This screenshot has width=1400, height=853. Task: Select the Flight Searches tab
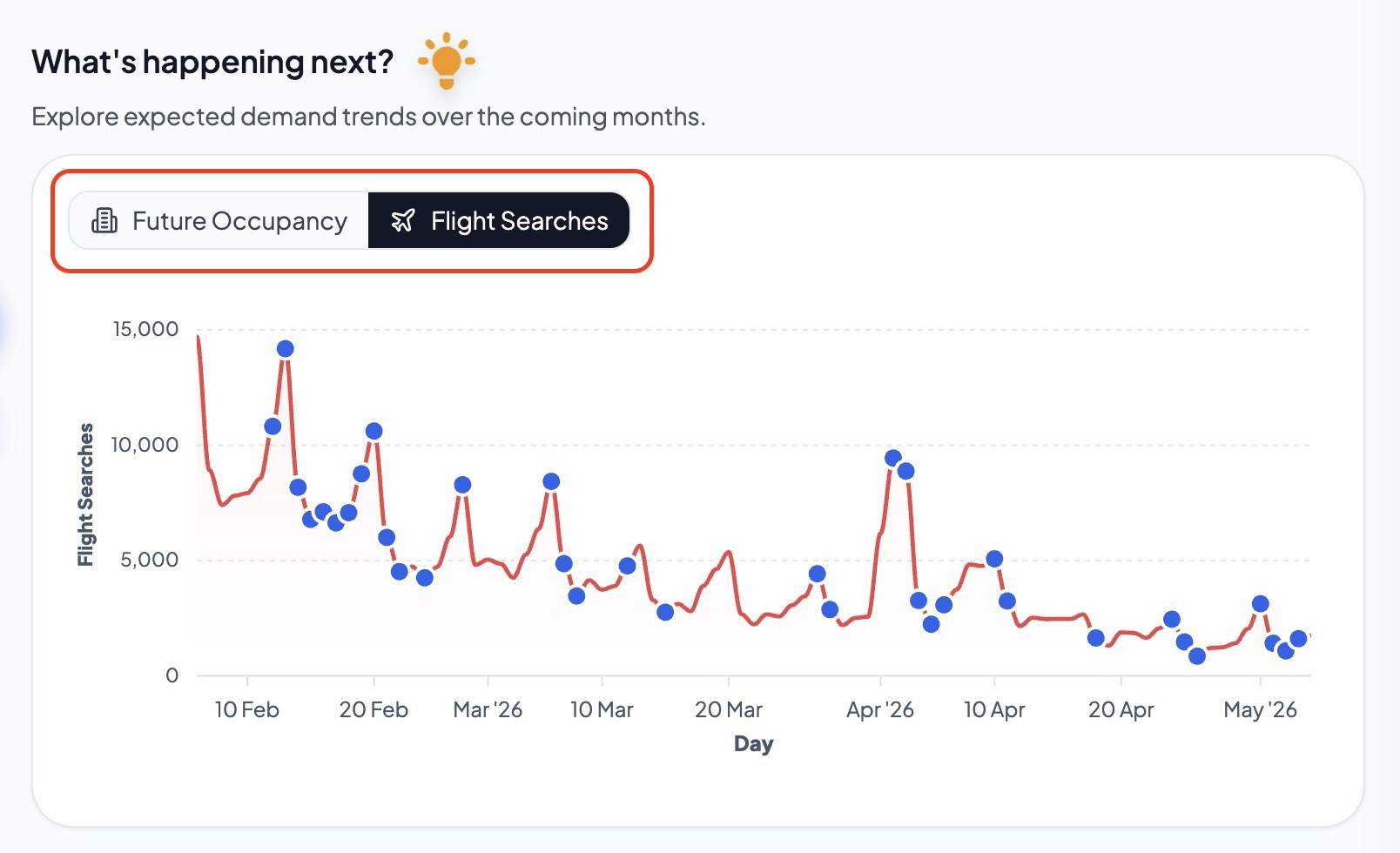point(499,221)
